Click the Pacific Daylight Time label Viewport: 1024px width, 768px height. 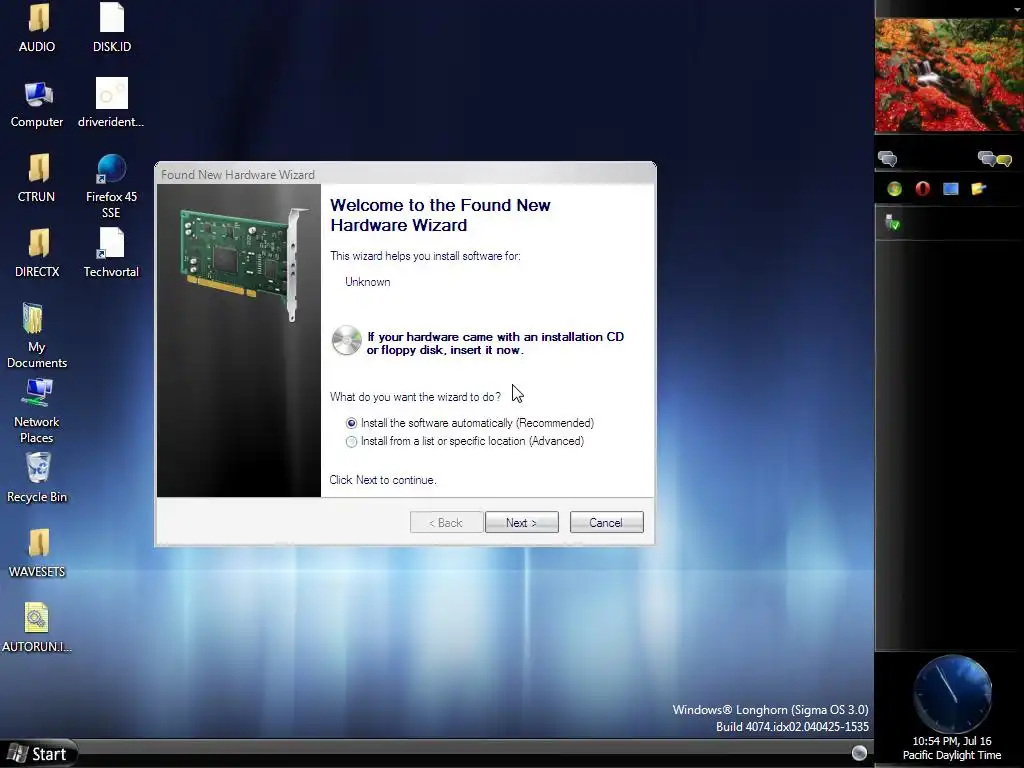click(952, 756)
